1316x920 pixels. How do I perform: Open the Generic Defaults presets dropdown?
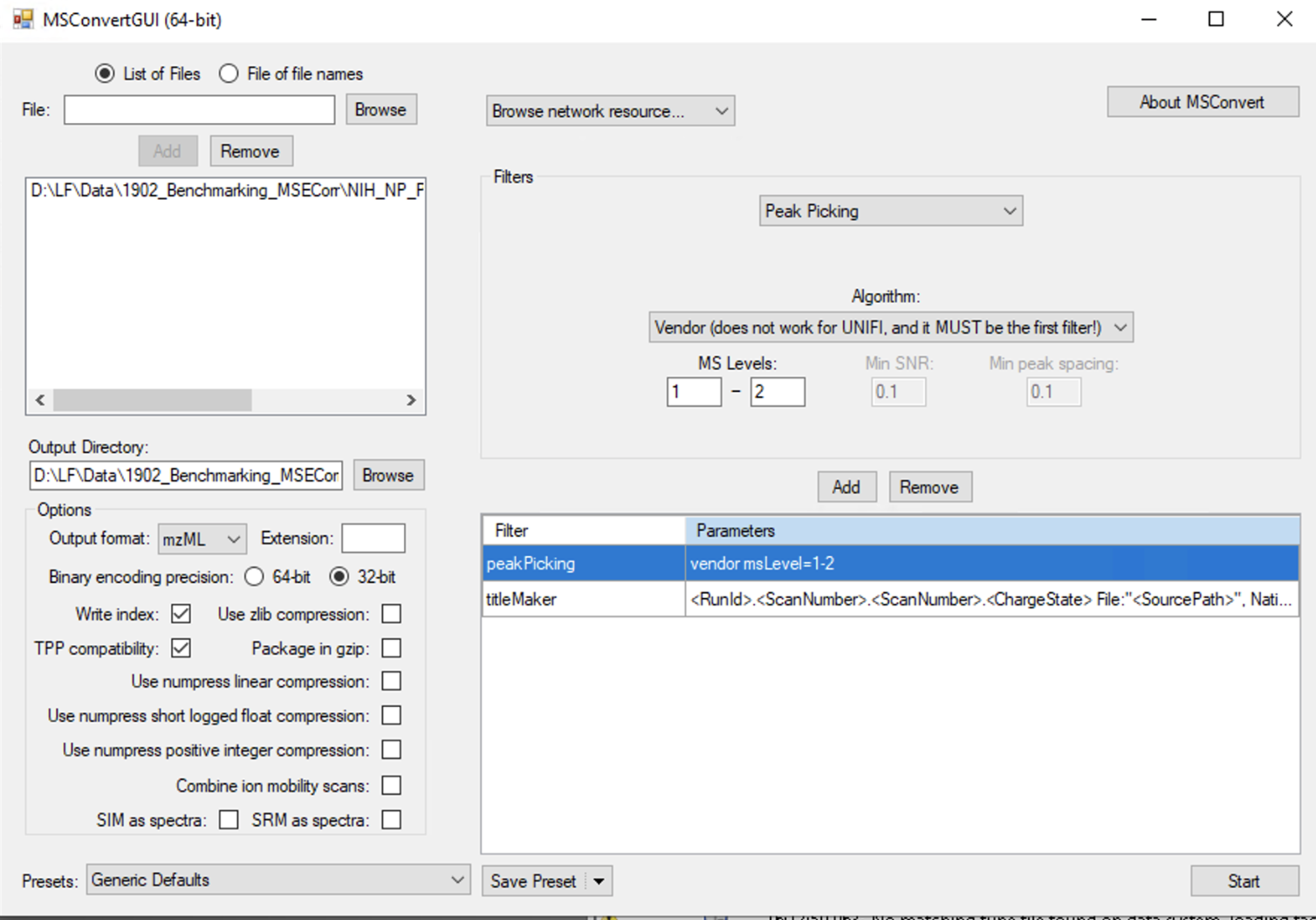click(x=278, y=880)
